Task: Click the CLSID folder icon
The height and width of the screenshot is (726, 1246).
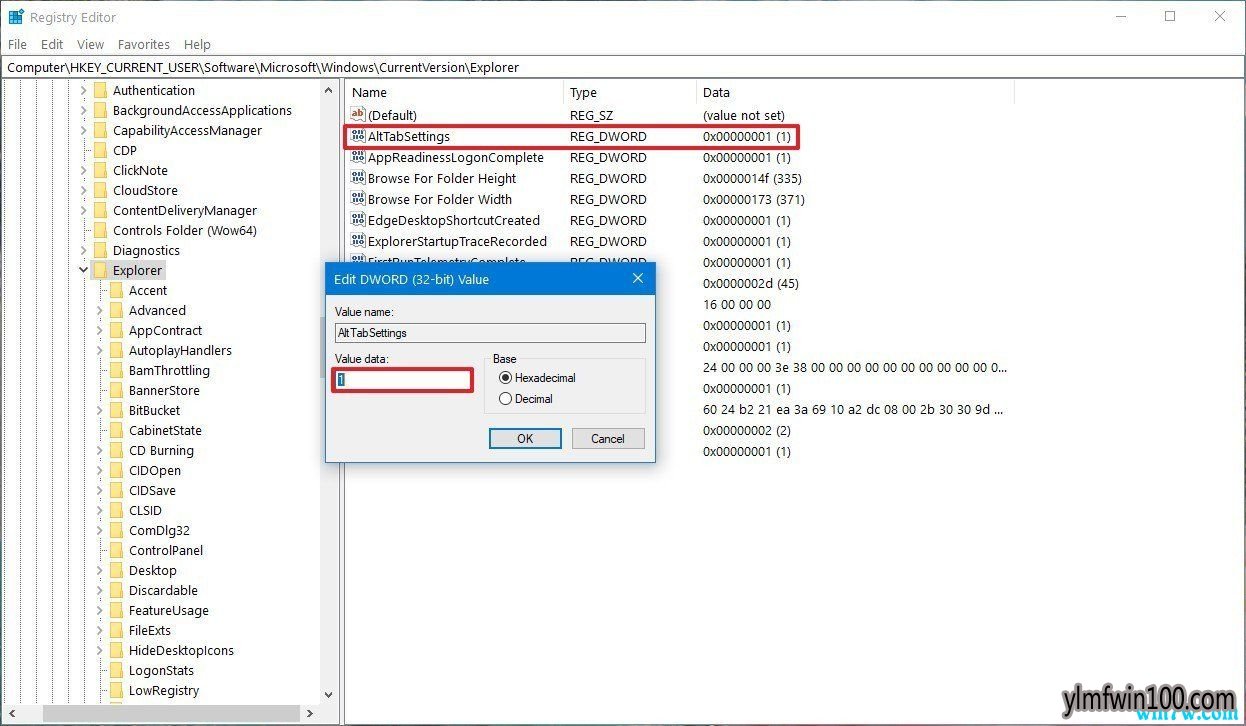Action: 116,510
